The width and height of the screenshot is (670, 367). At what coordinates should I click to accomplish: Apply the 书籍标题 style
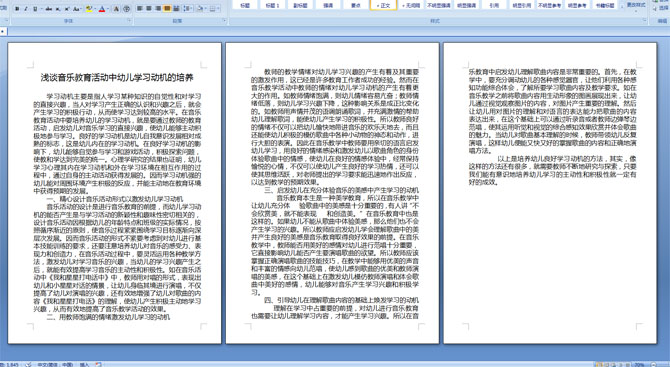(x=605, y=5)
